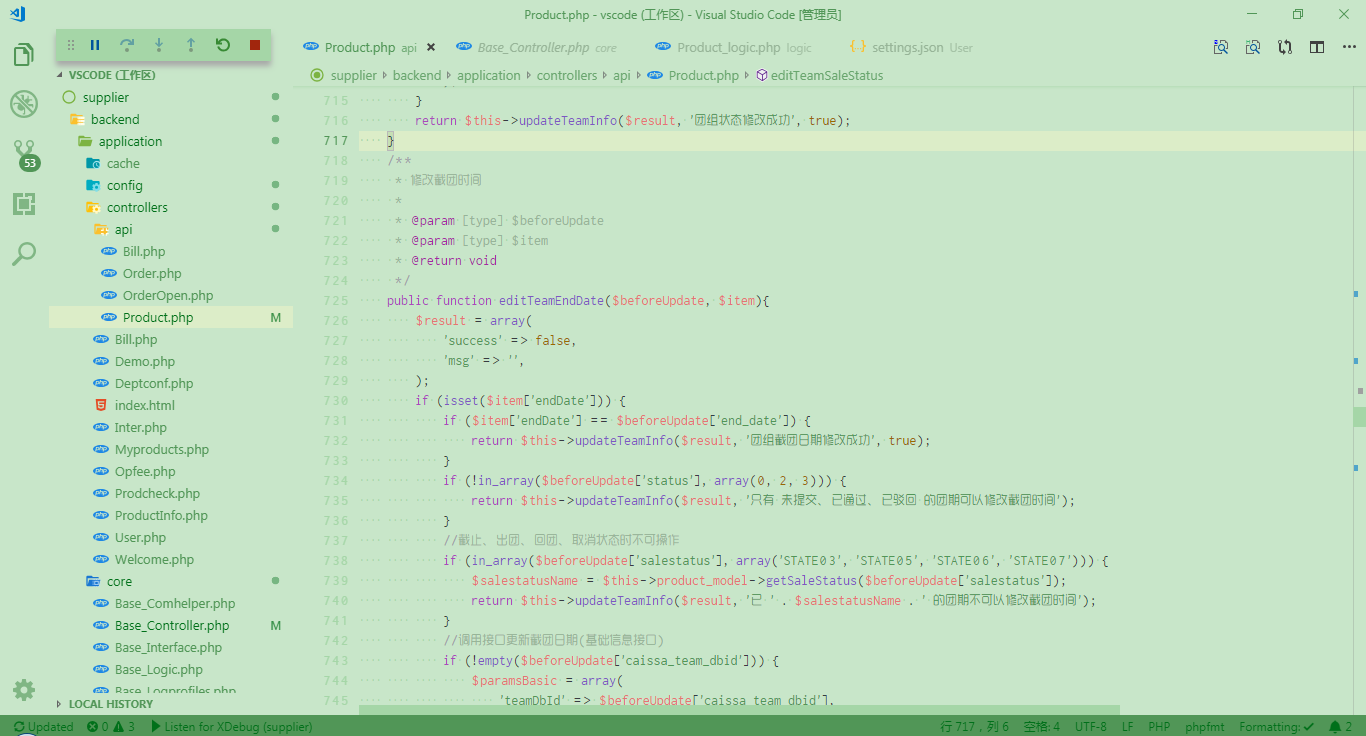
Task: Collapse the supplier root folder
Action: tap(106, 97)
